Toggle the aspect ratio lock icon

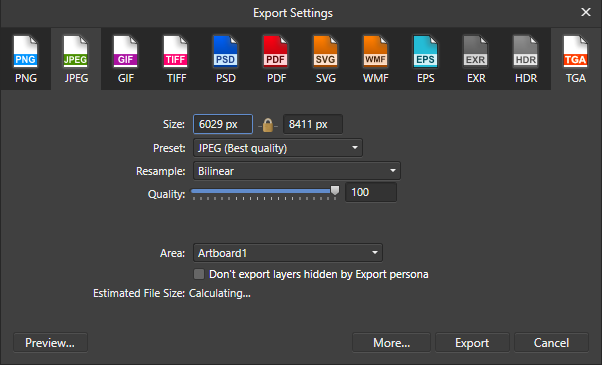(268, 125)
